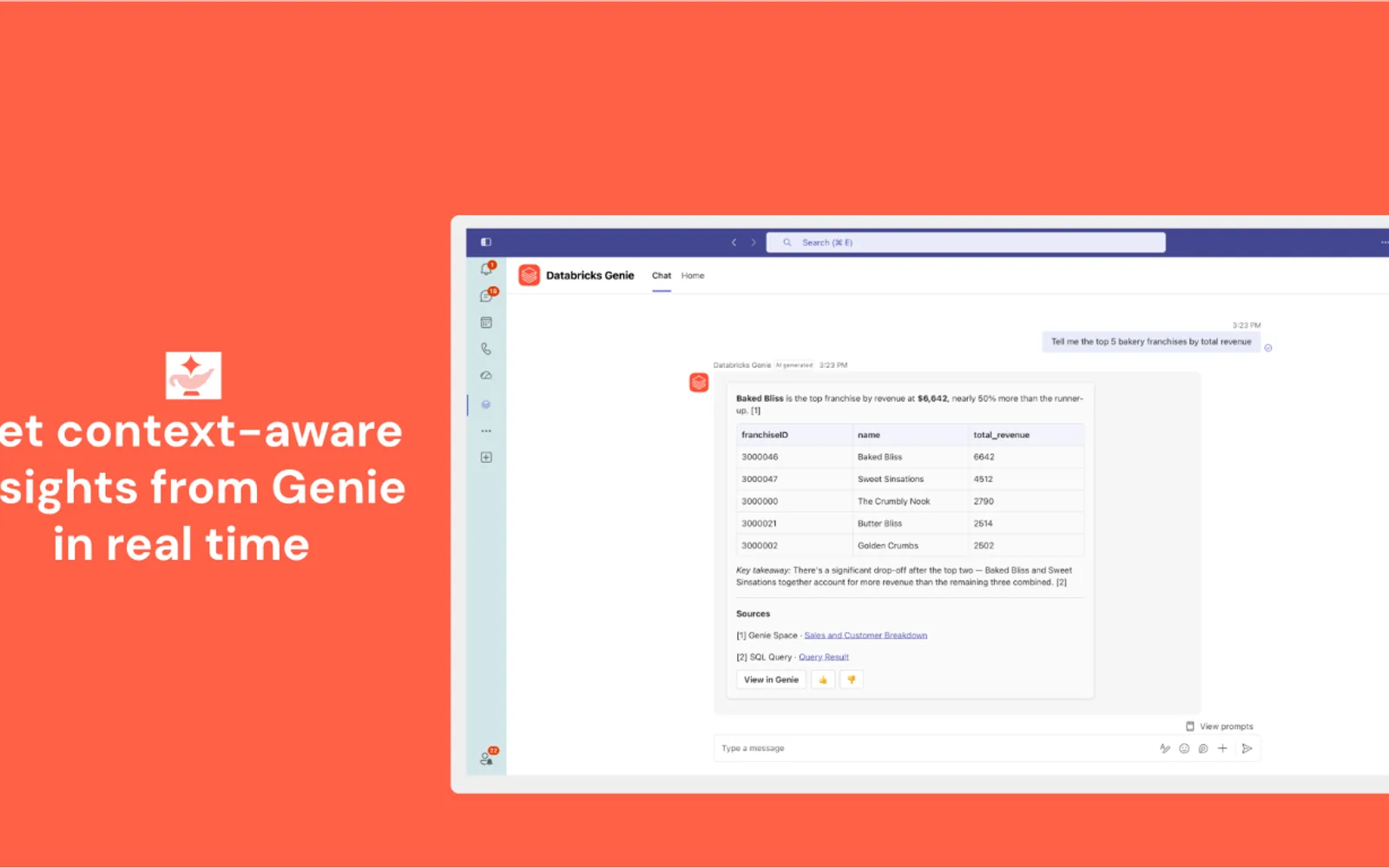Open the Activity bell notifications
Screen dimensions: 1389x868
[x=486, y=269]
